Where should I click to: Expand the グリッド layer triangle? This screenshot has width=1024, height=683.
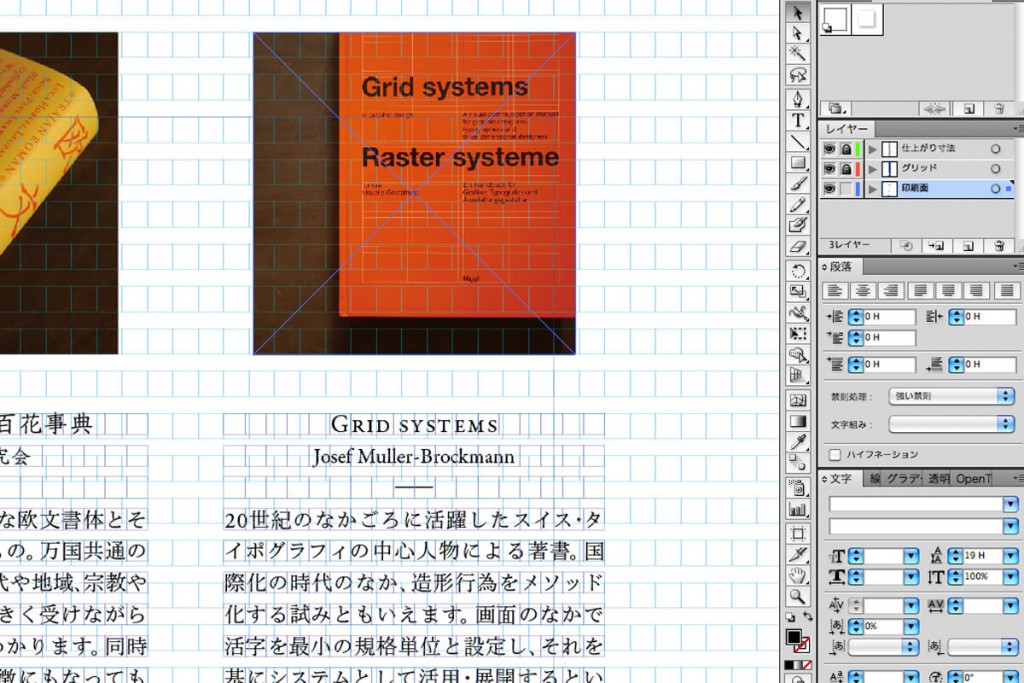click(x=872, y=169)
